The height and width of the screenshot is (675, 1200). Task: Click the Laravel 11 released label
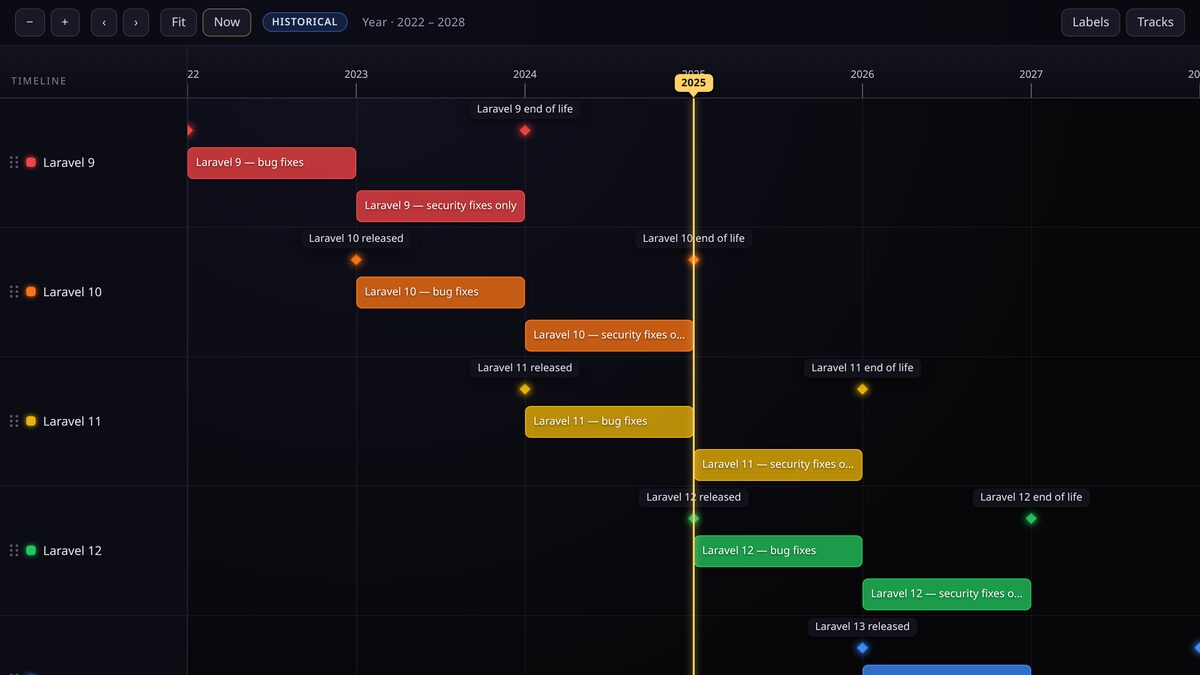[525, 367]
